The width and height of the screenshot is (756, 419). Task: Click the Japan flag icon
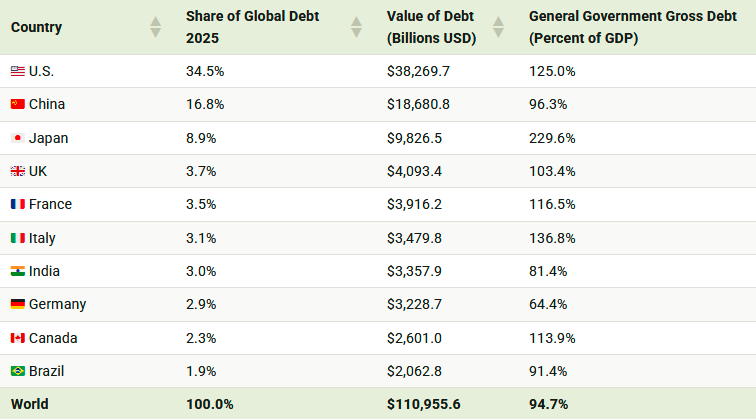17,138
